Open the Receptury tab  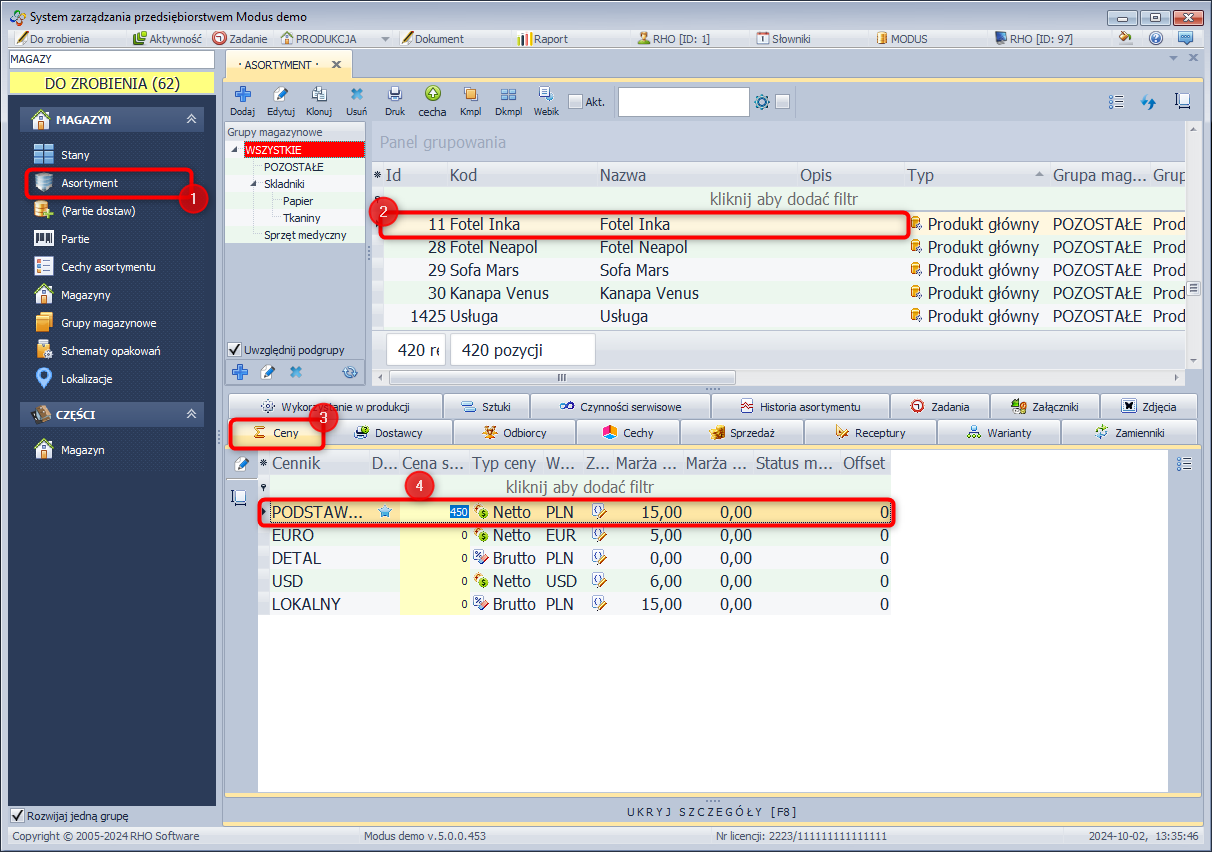(870, 433)
